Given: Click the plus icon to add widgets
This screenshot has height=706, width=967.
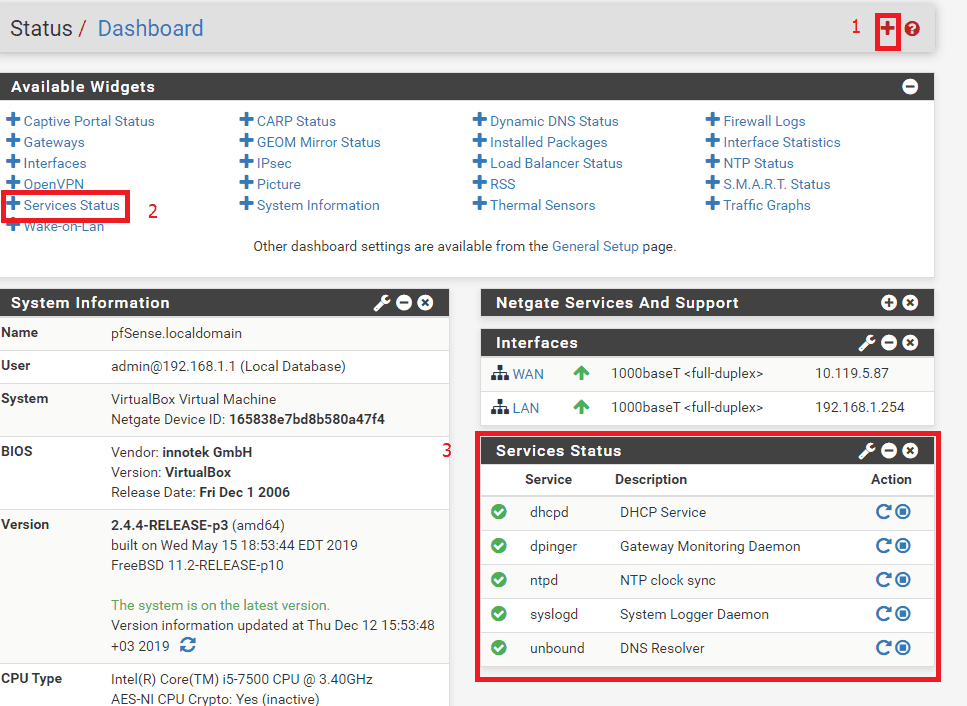Looking at the screenshot, I should coord(887,29).
